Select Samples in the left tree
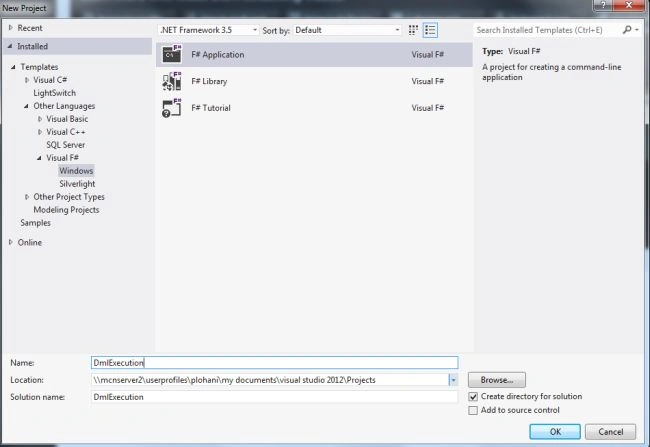Screen dimensions: 650x447 [36, 223]
